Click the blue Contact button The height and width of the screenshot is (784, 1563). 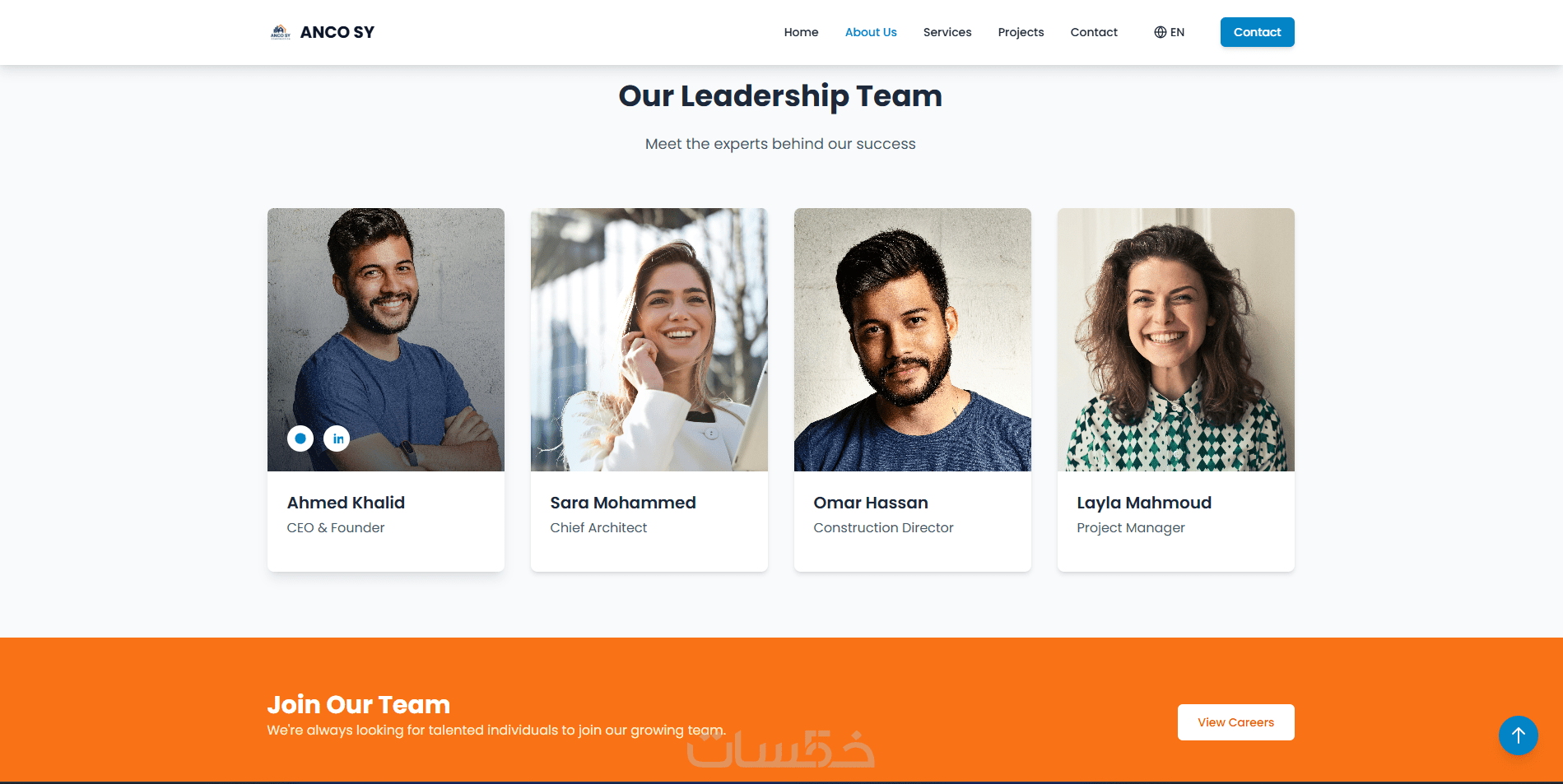pos(1257,32)
